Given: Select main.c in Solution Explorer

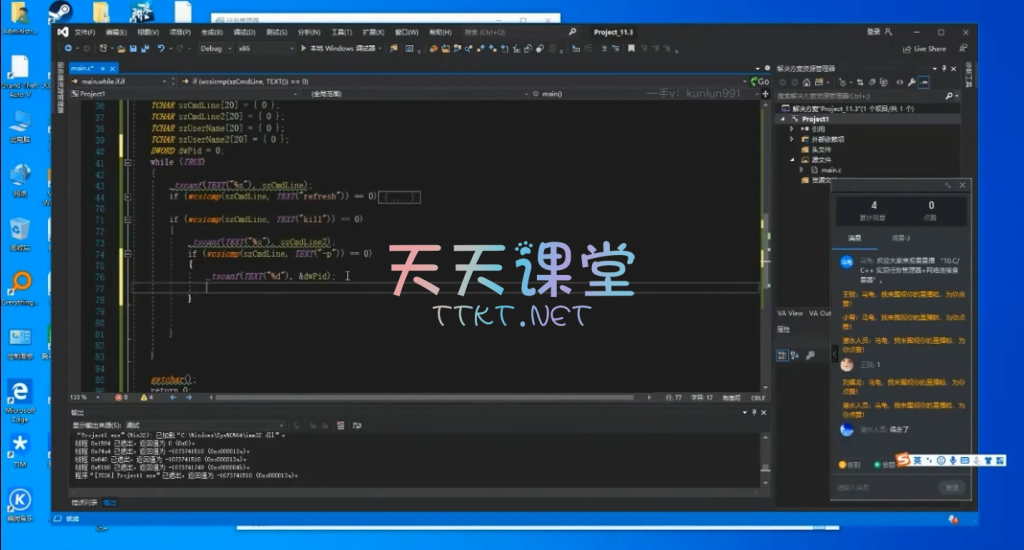Looking at the screenshot, I should (x=832, y=170).
